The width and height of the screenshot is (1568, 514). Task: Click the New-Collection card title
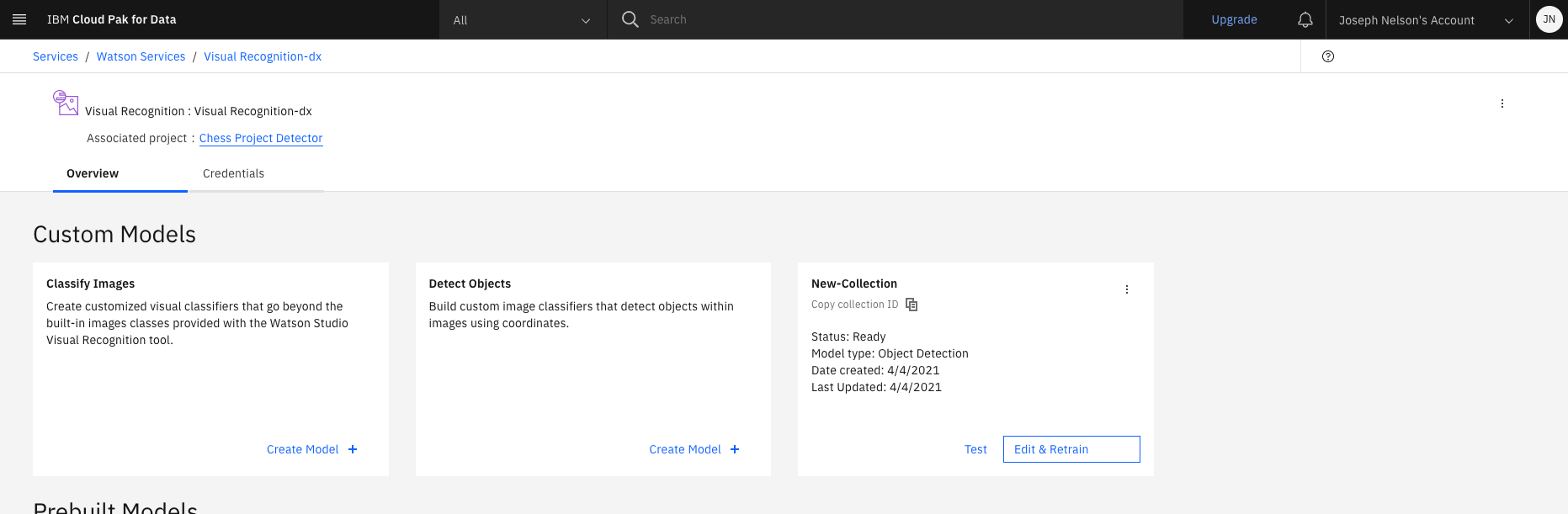point(854,283)
